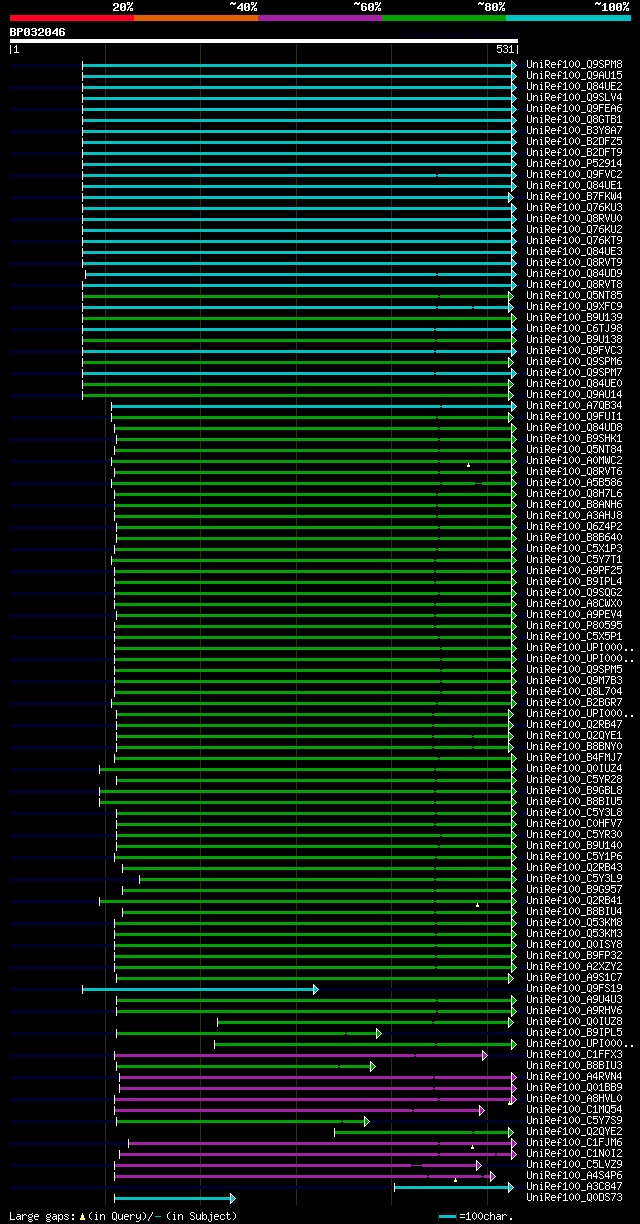Click the UniRef100_P52914 entry
Image resolution: width=640 pixels, height=1224 pixels.
tap(575, 163)
